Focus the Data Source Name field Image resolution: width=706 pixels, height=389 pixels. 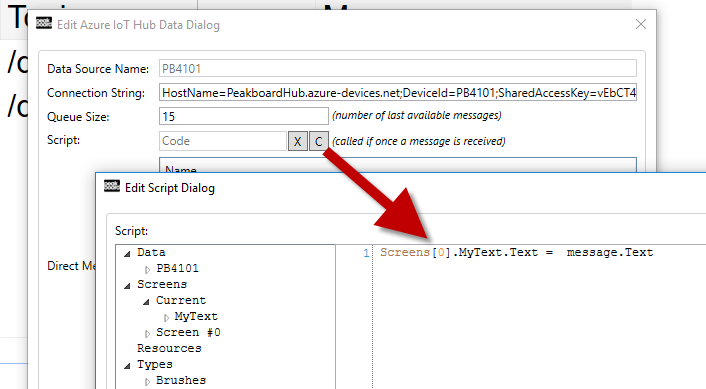click(398, 68)
